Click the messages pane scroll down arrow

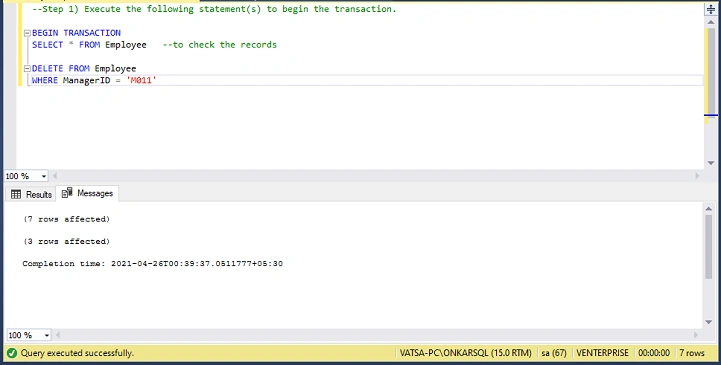click(708, 322)
